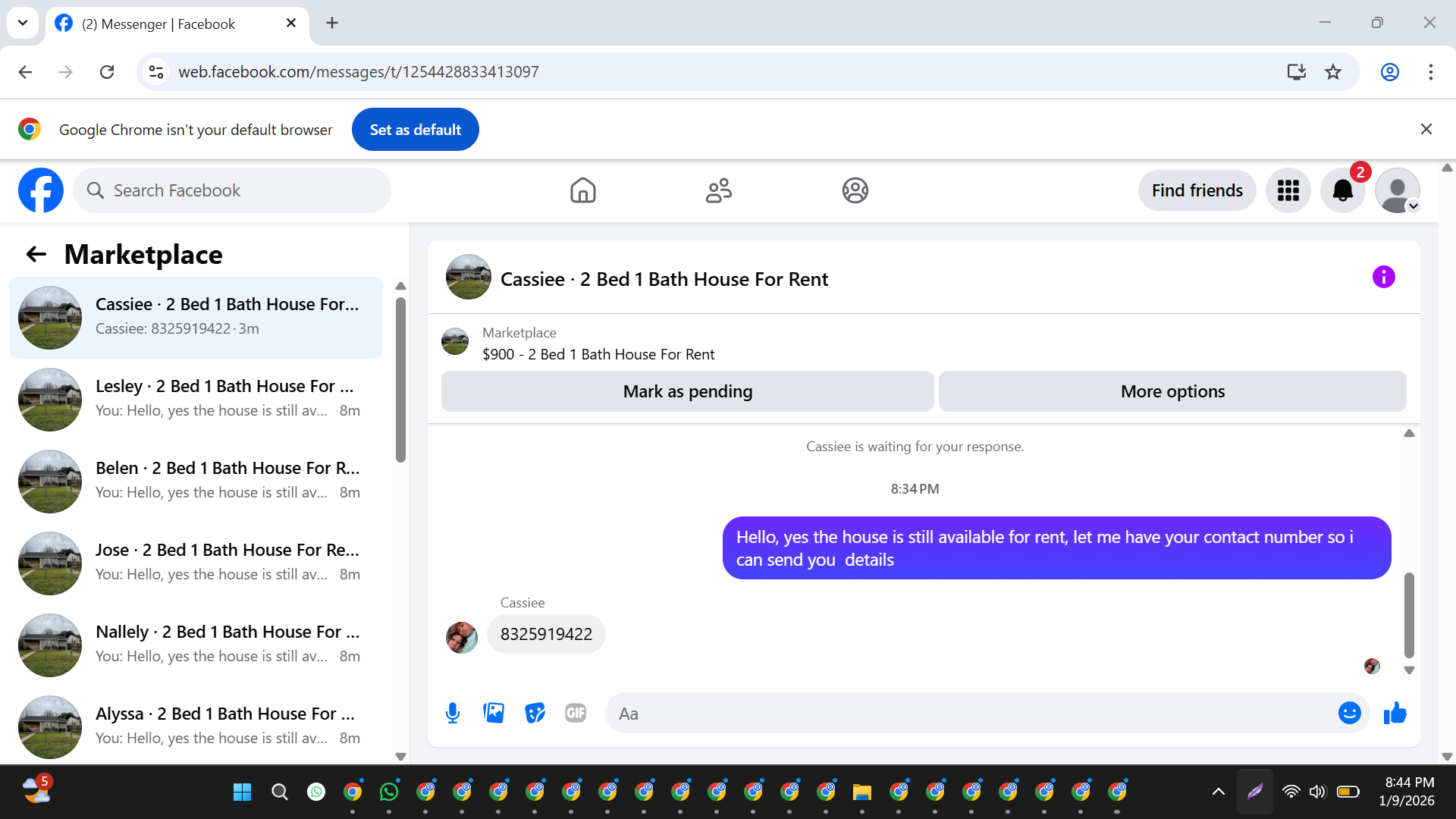Click the voice clip microphone icon
The width and height of the screenshot is (1456, 819).
coord(453,713)
